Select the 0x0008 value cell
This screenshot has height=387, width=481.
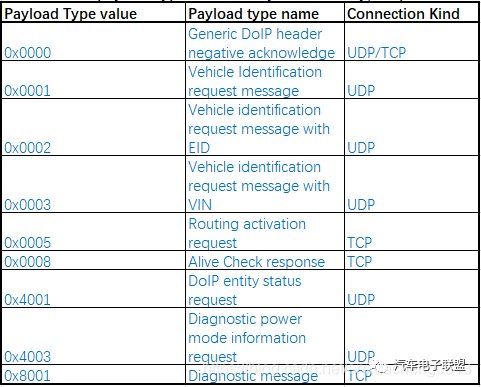point(93,260)
